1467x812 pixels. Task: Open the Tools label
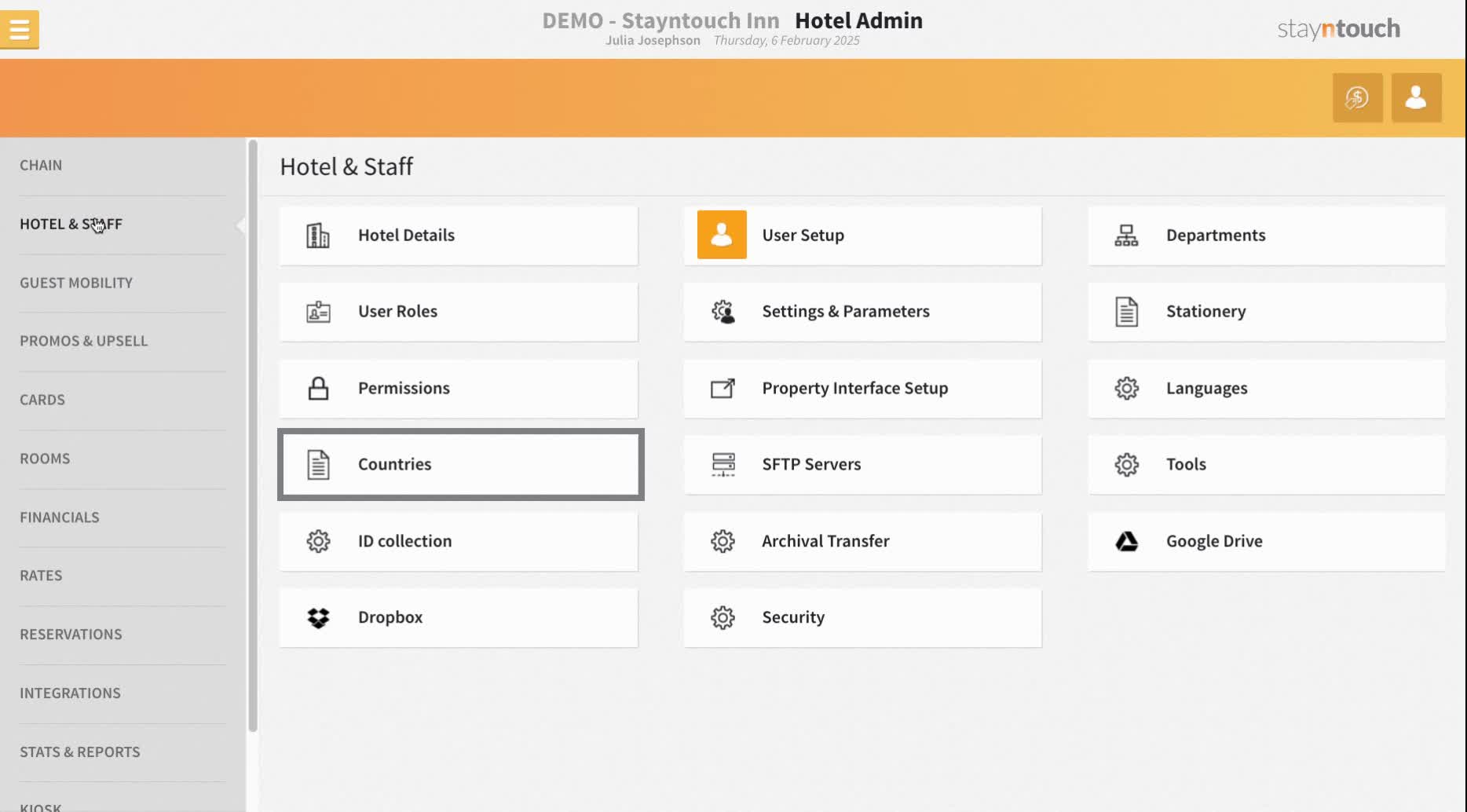click(x=1186, y=464)
